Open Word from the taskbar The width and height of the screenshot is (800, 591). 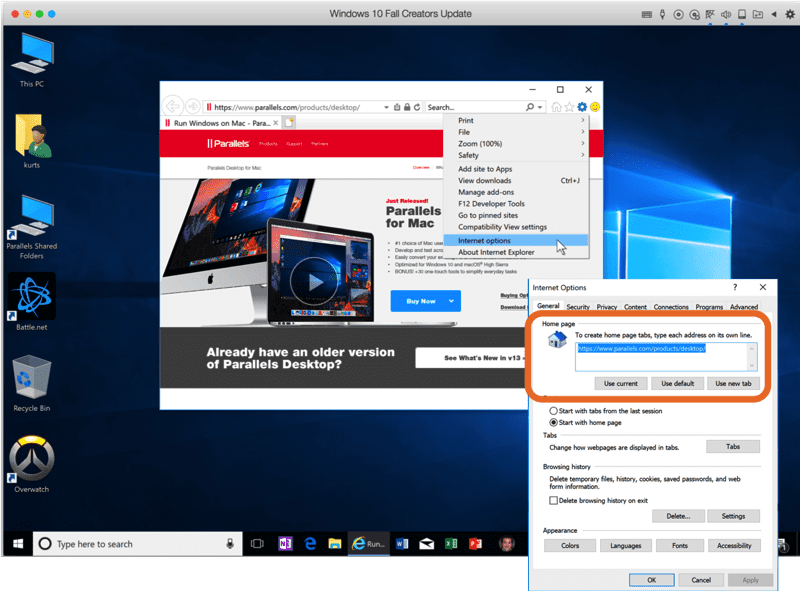[402, 544]
